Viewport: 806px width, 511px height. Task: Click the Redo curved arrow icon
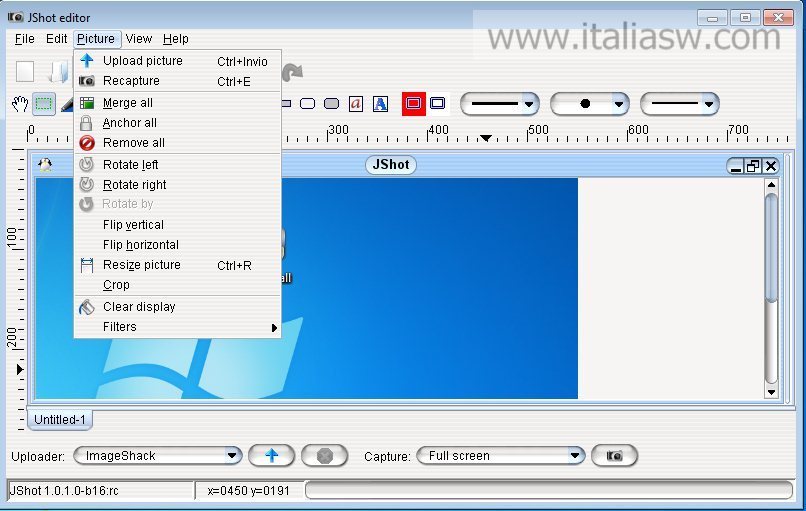point(292,72)
